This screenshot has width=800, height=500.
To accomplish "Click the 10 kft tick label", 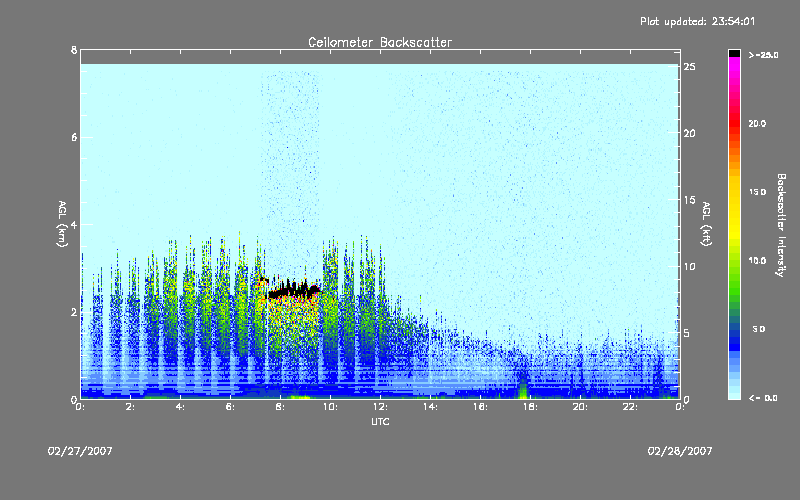I will click(689, 266).
